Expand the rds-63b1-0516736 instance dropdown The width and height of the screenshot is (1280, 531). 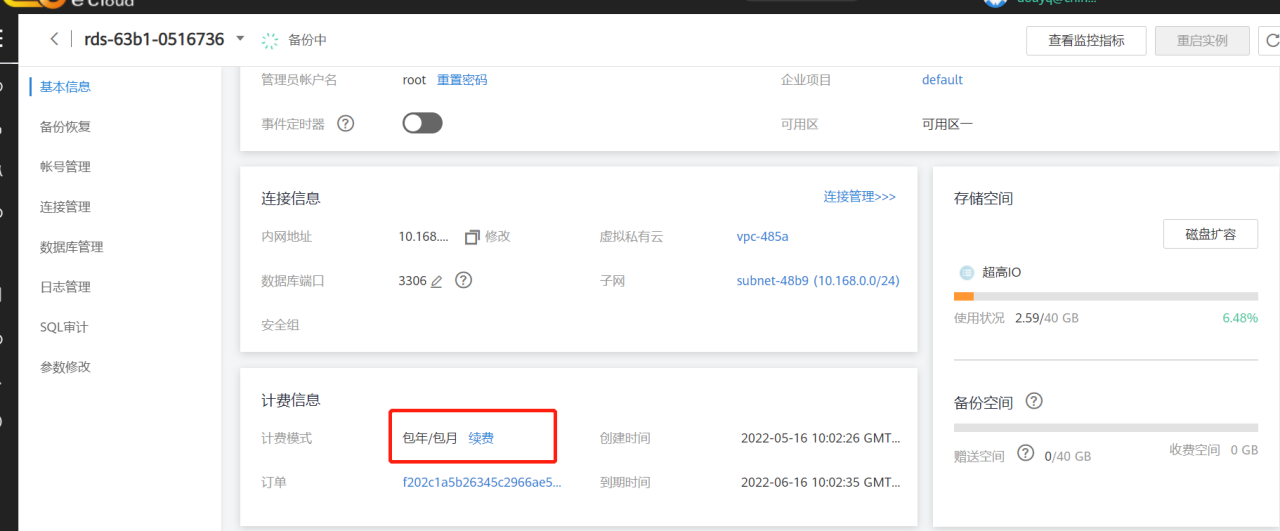(239, 40)
